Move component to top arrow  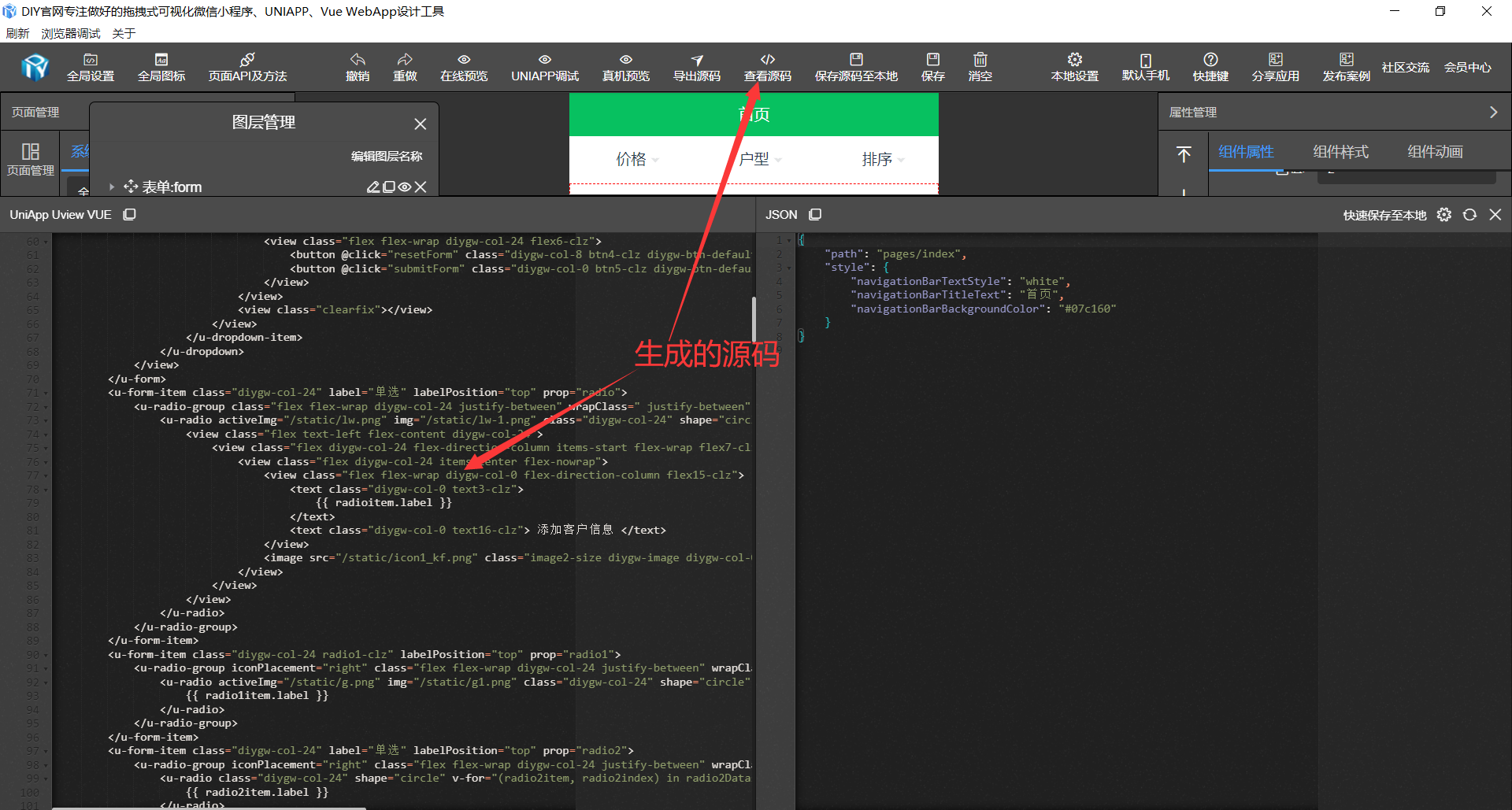[1184, 154]
